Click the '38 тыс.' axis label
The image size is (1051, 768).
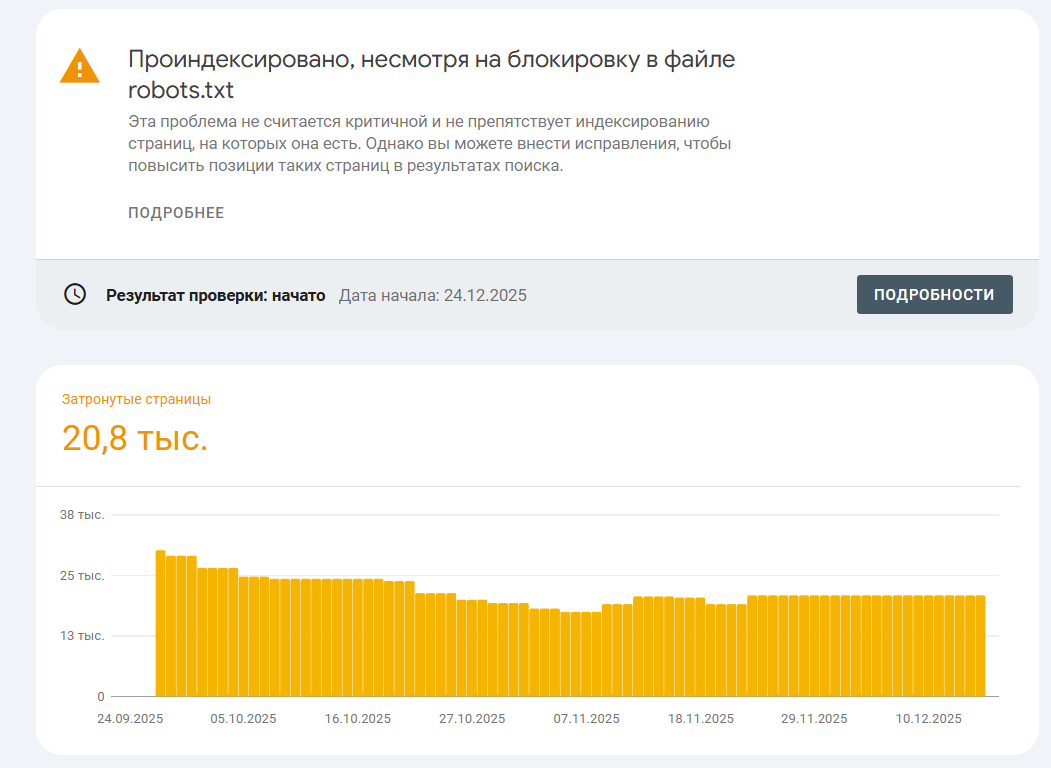tap(82, 515)
